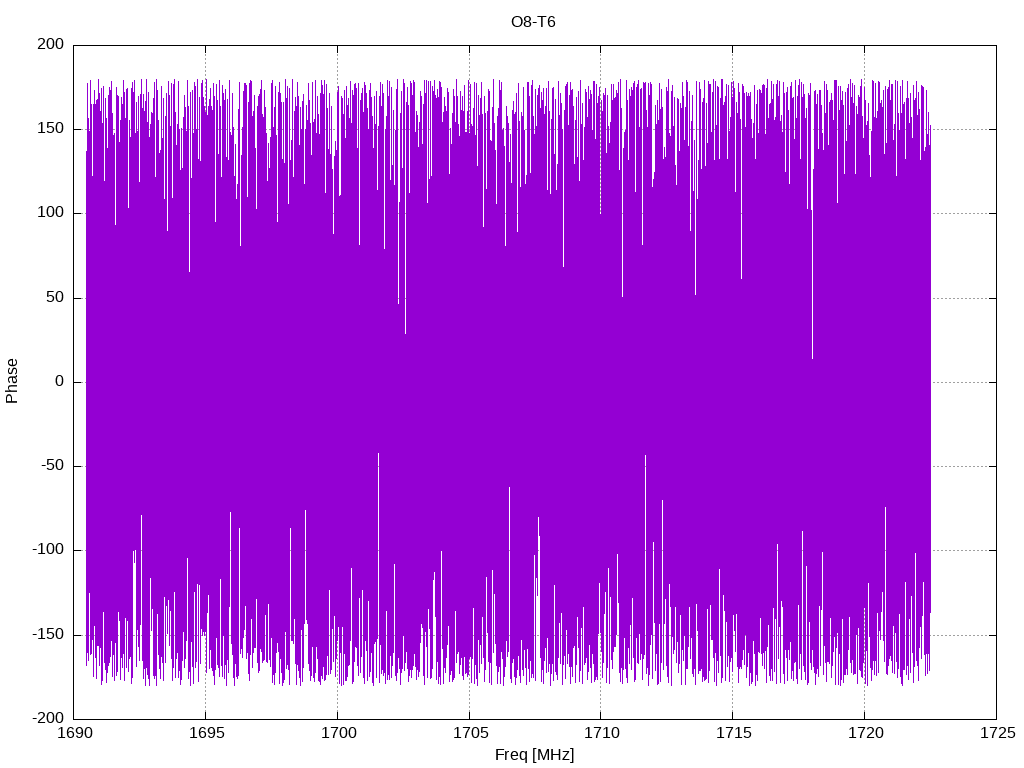The height and width of the screenshot is (768, 1024).
Task: Click the 1690 x-axis tick label
Action: (74, 733)
